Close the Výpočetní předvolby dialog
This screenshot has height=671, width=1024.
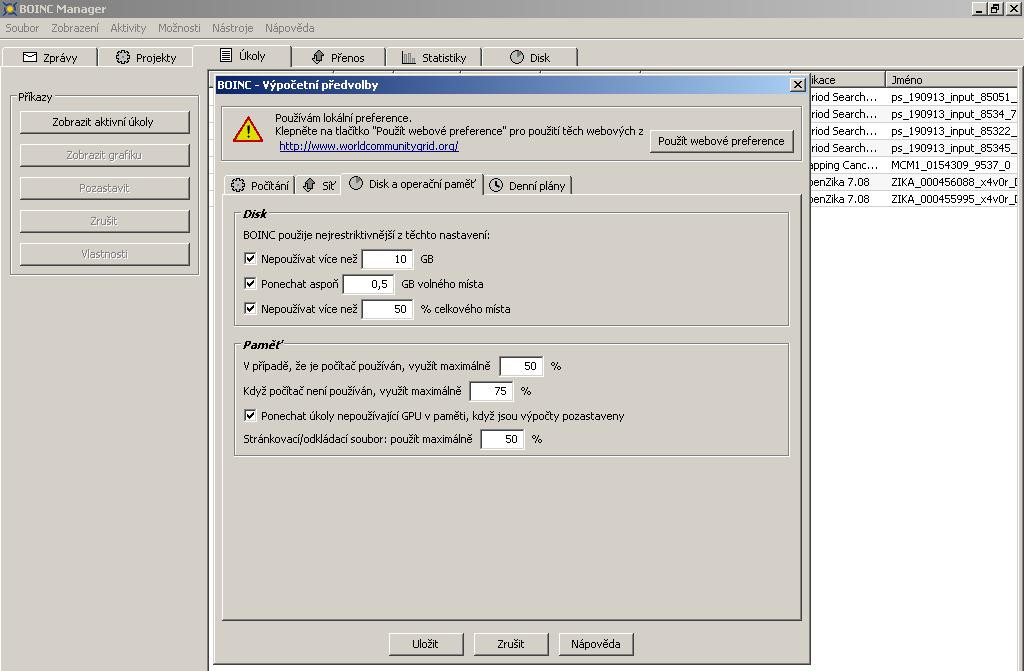tap(797, 84)
